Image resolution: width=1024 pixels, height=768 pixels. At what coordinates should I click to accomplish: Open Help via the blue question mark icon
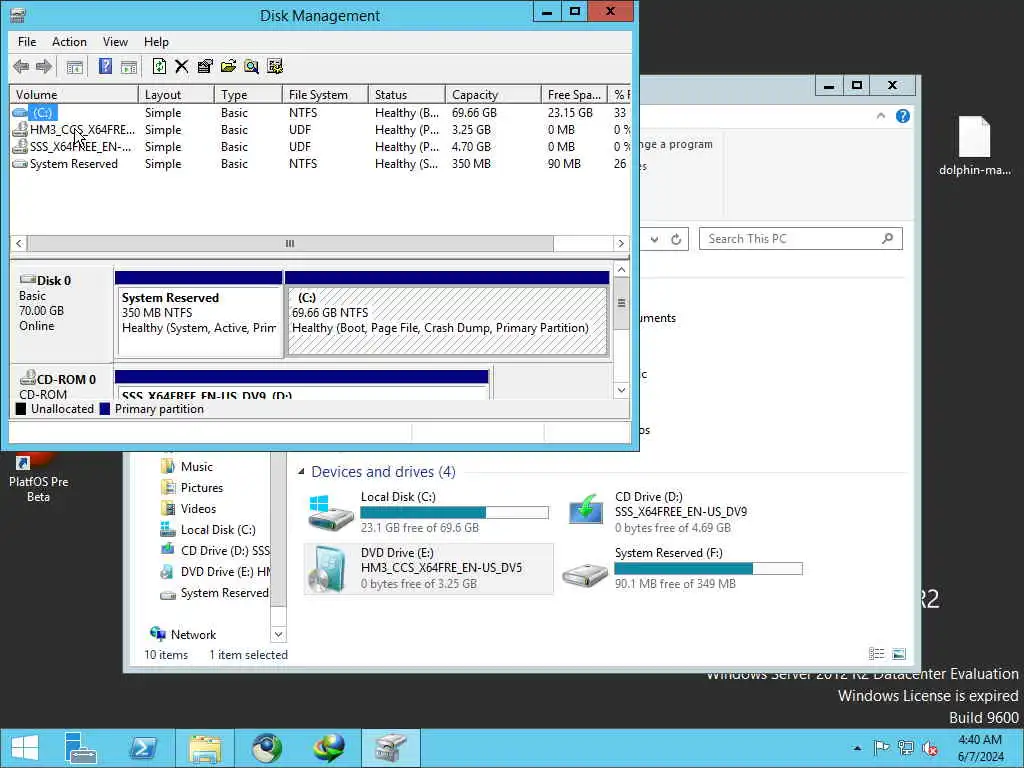point(104,66)
